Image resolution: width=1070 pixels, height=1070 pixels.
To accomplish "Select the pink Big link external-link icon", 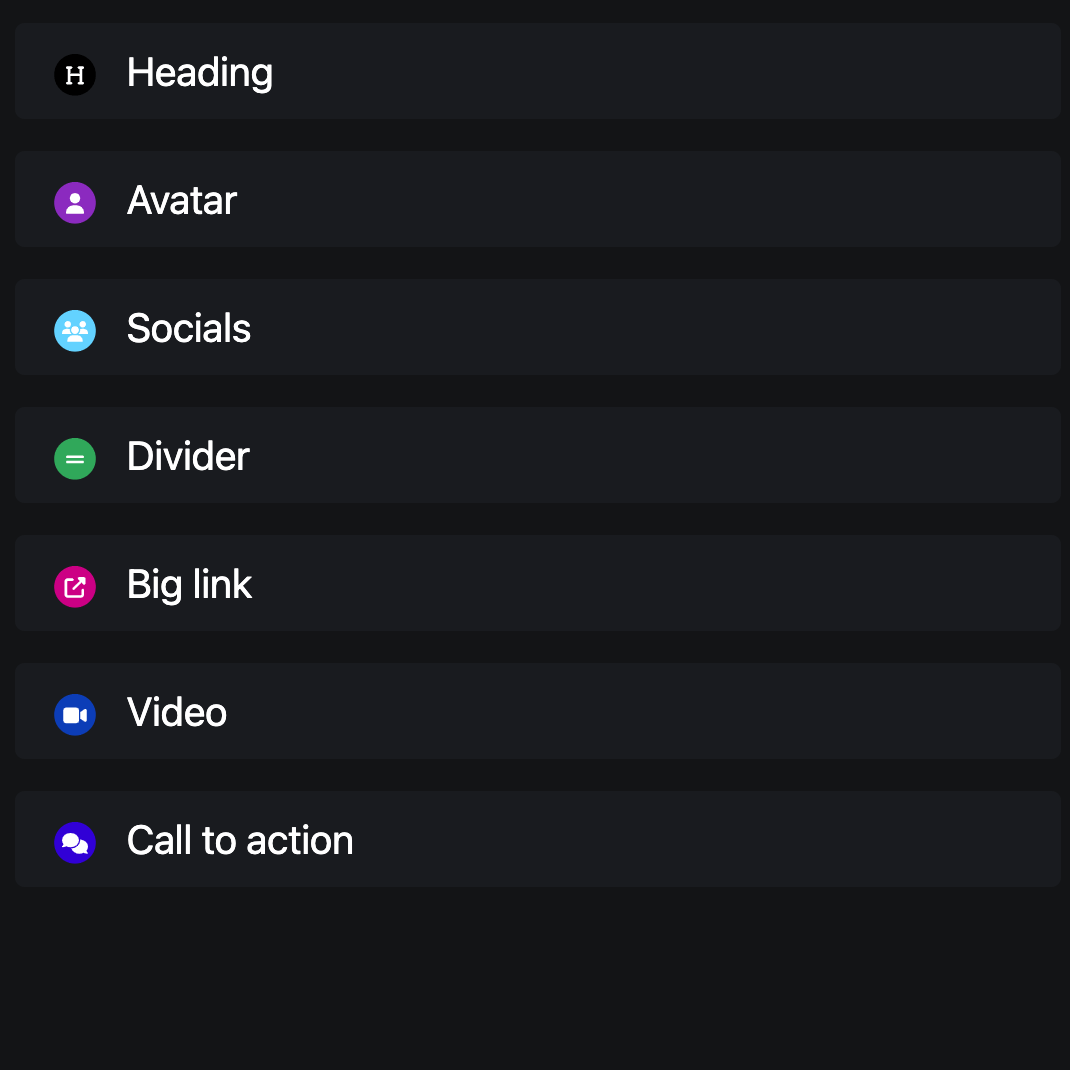I will [75, 586].
